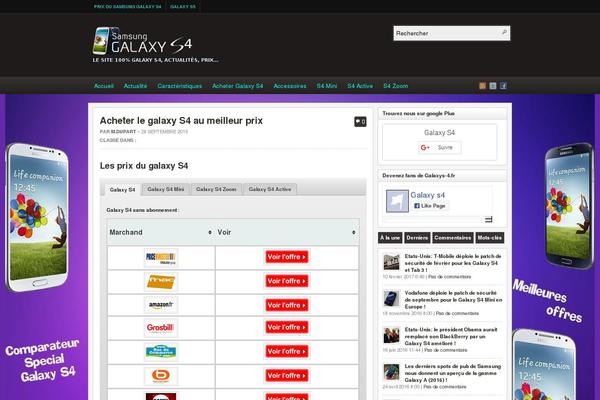Click 'Prix du Samsung Galaxy S4' top link
Image resolution: width=600 pixels, height=400 pixels.
[x=127, y=7]
